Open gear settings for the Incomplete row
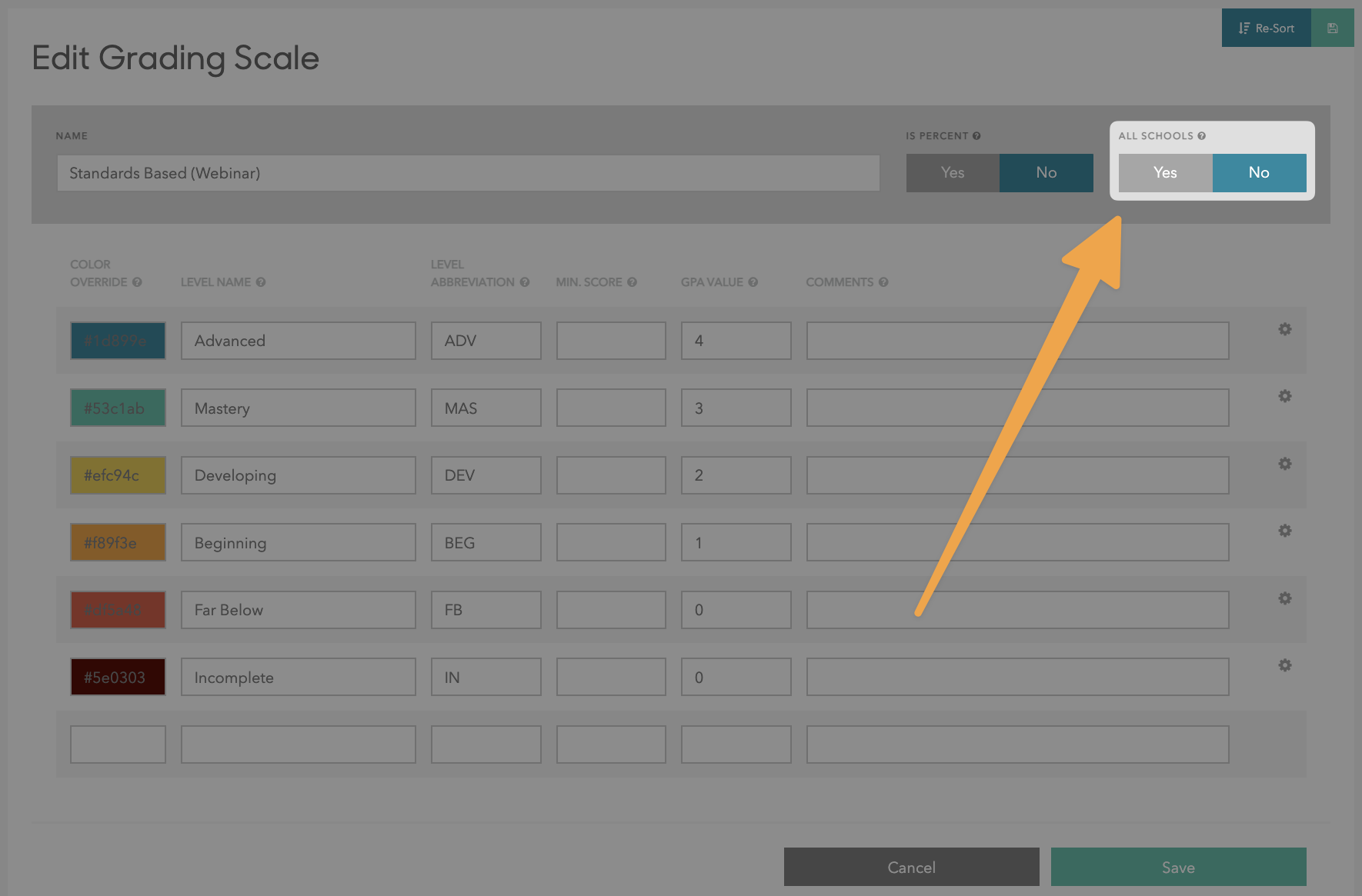1362x896 pixels. coord(1284,665)
